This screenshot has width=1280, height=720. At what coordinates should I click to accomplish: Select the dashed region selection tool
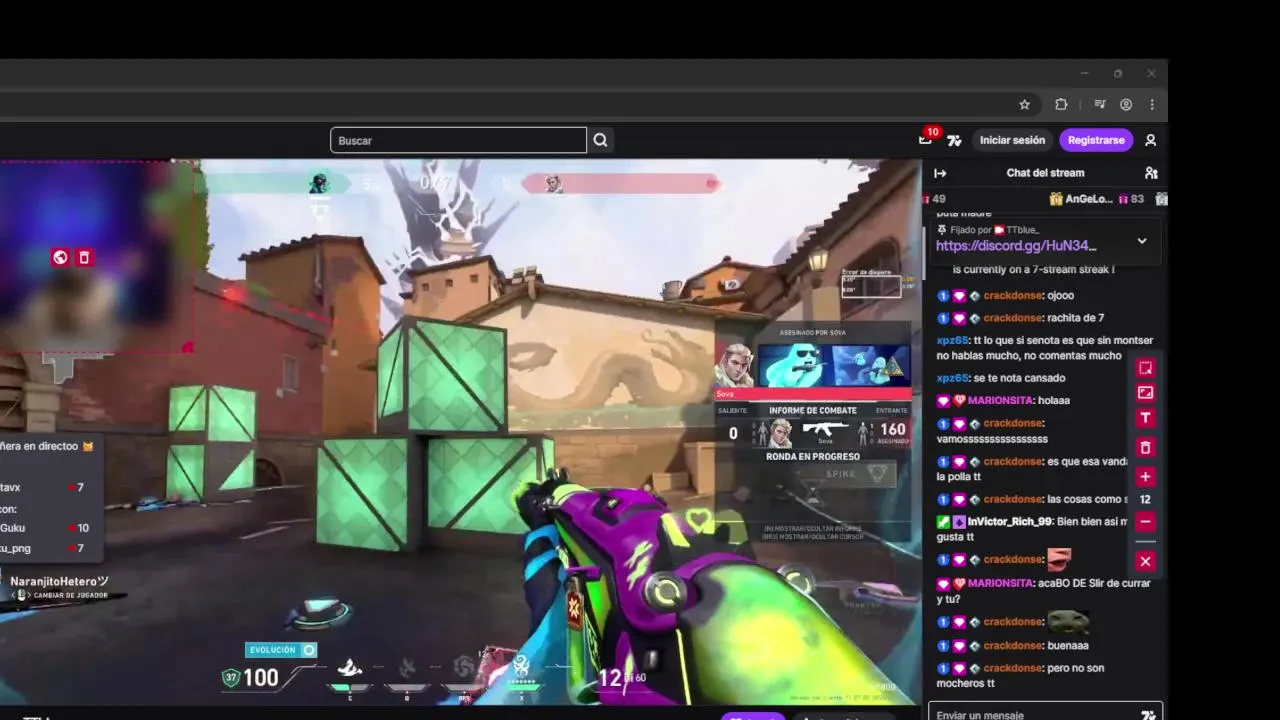(x=1146, y=368)
